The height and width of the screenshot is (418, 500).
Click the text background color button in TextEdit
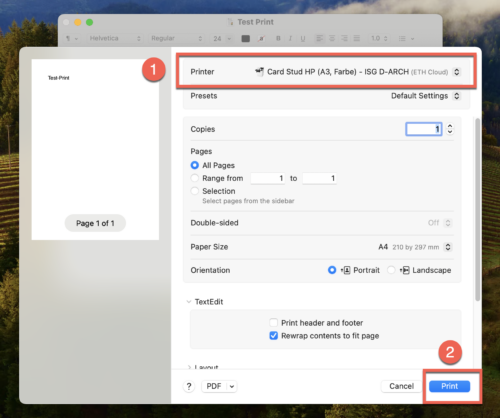pyautogui.click(x=262, y=39)
